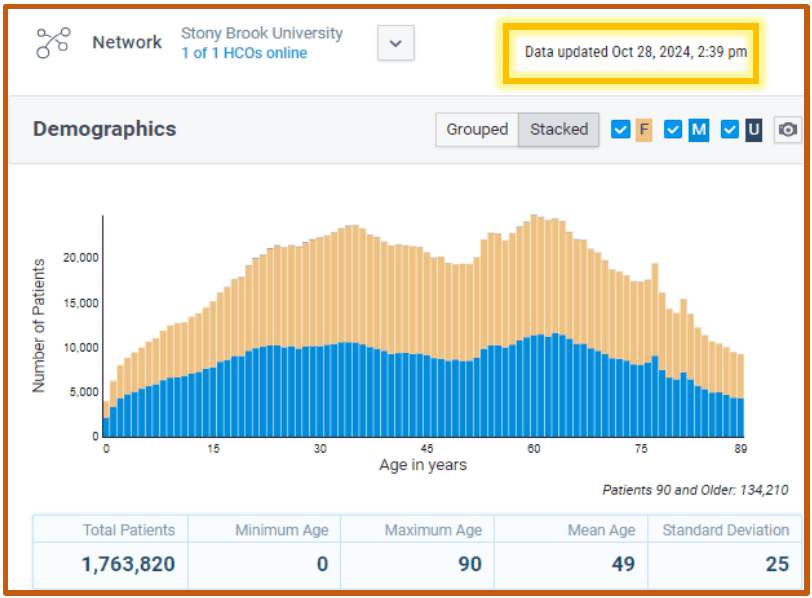
Task: Click the Maximum Age column header
Action: tap(433, 530)
